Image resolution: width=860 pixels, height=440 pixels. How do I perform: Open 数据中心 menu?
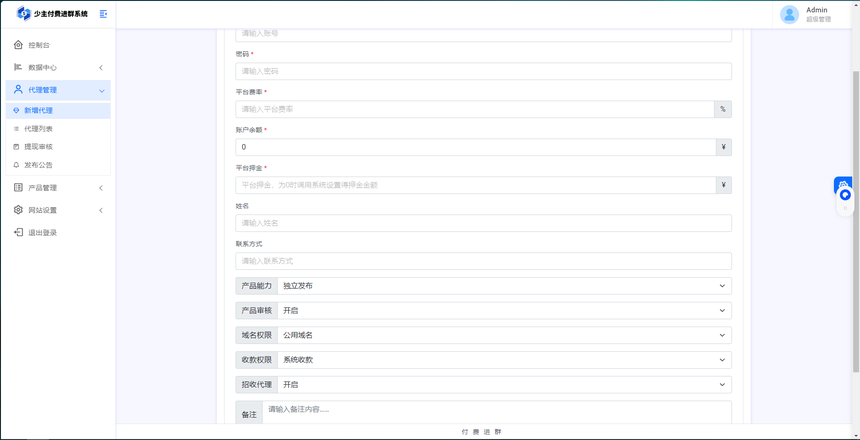pyautogui.click(x=58, y=67)
